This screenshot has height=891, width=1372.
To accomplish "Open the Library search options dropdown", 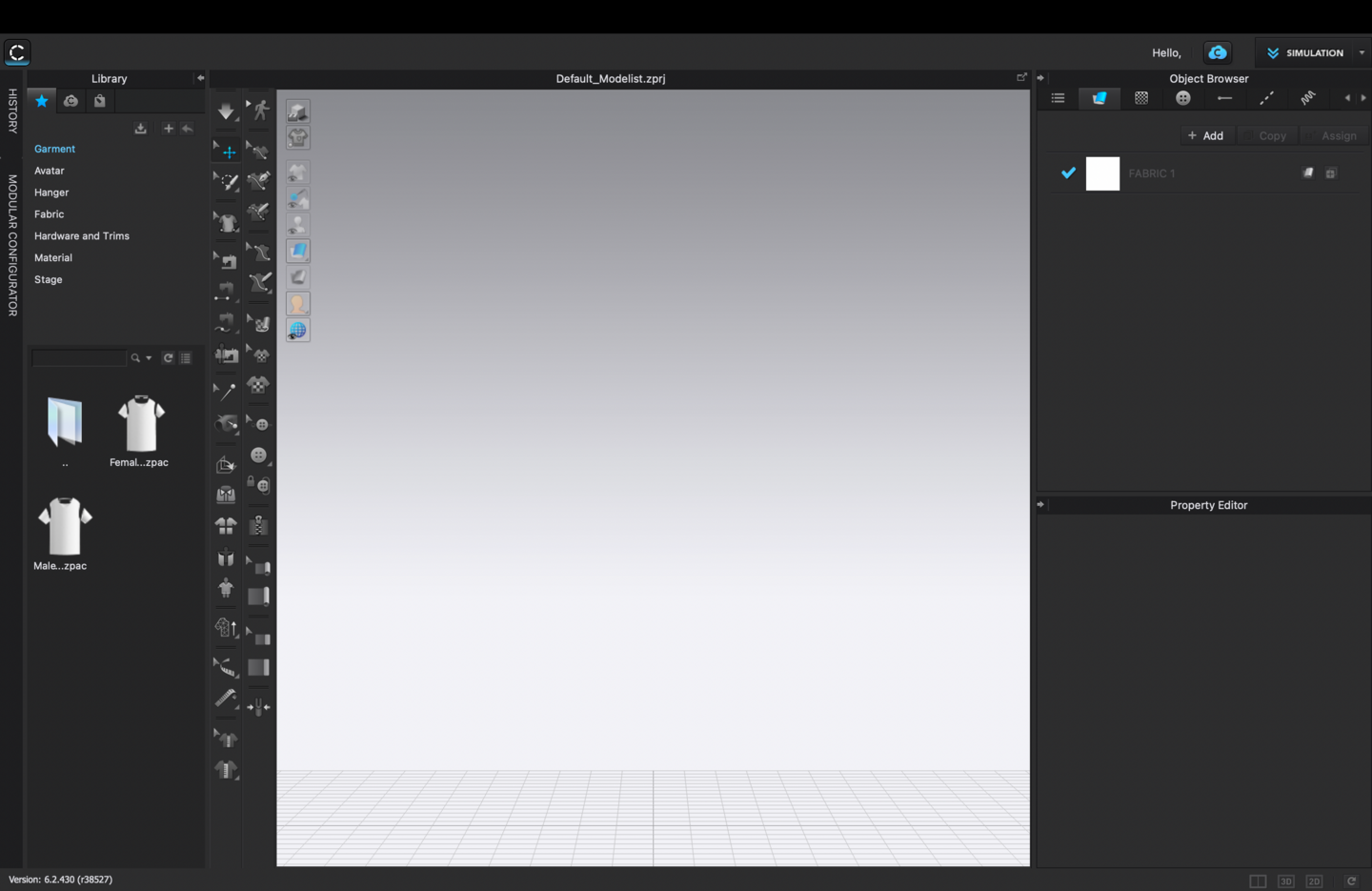I will tap(149, 358).
